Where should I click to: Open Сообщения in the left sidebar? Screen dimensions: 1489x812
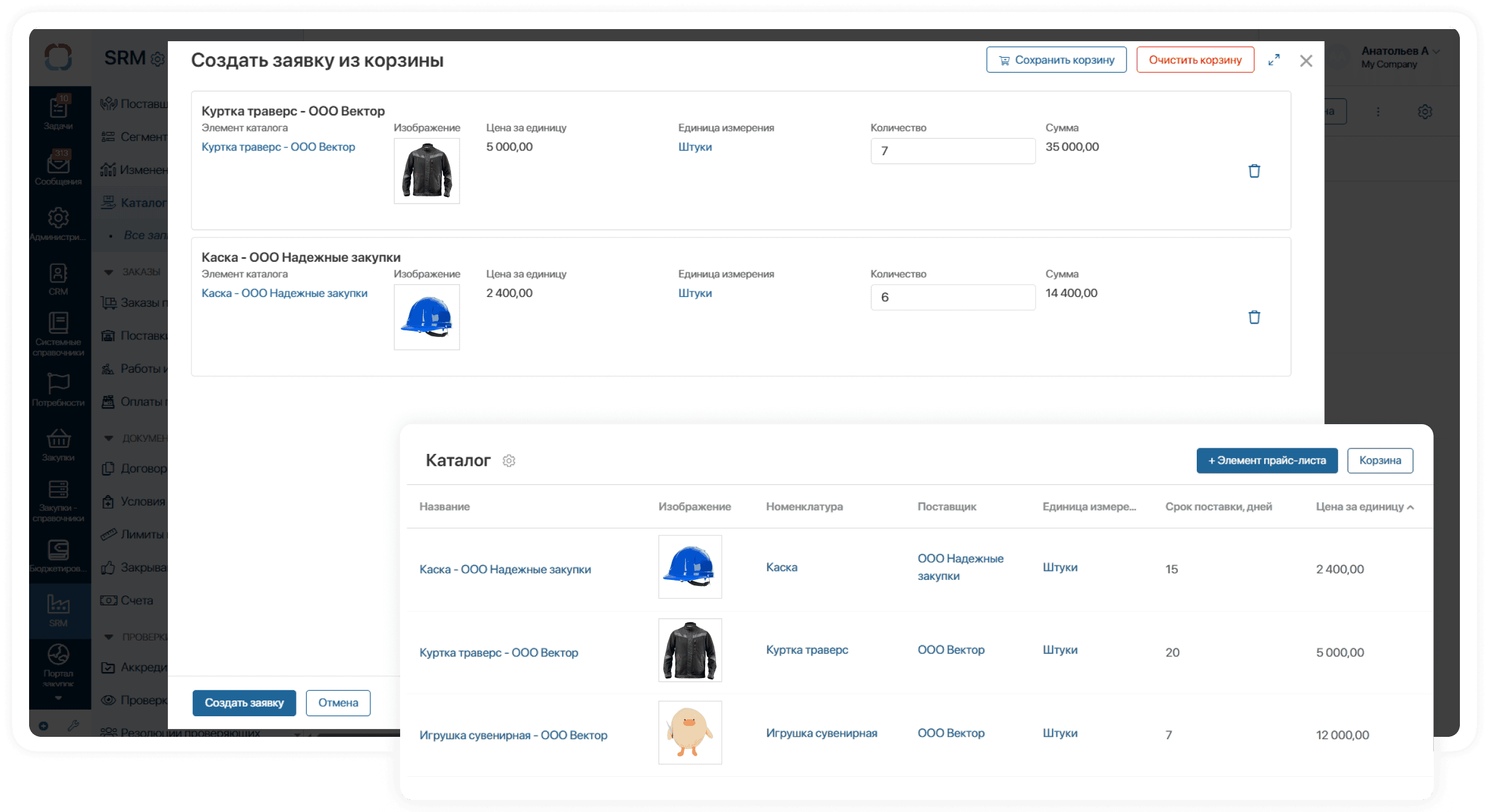[x=58, y=168]
